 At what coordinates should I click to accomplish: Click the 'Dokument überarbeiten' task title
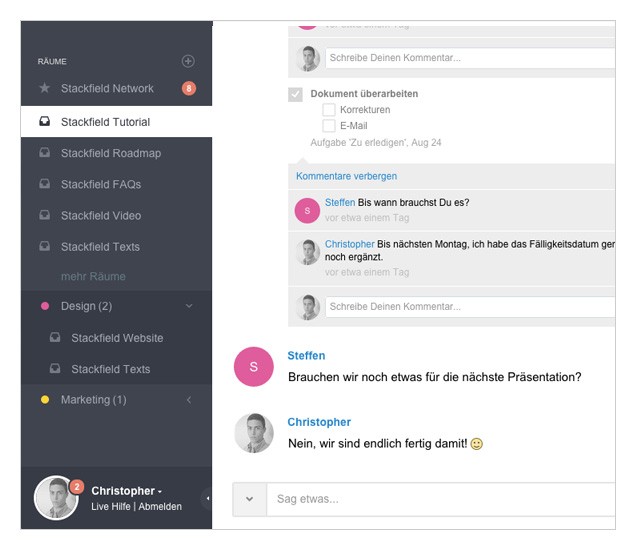pos(364,94)
